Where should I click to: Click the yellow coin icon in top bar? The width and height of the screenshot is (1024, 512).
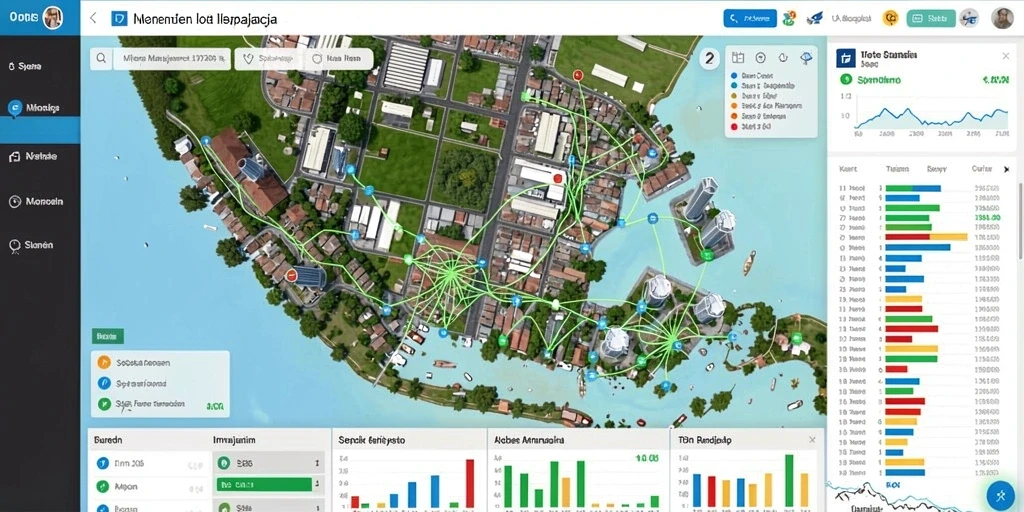click(890, 18)
